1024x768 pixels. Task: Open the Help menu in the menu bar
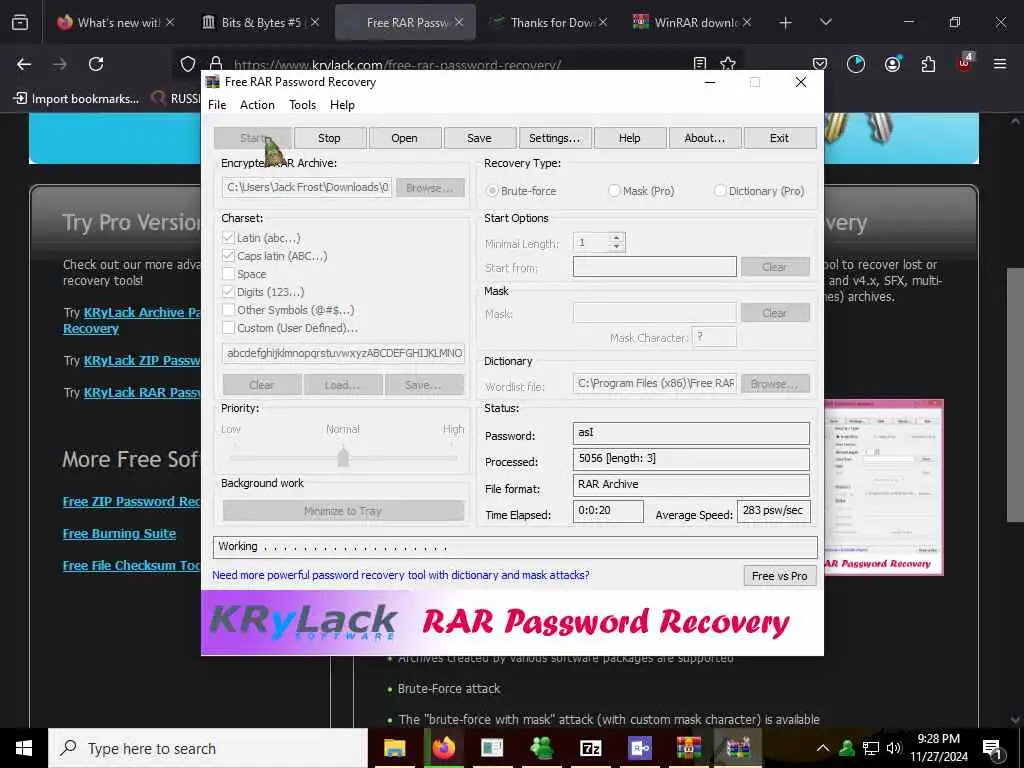pyautogui.click(x=342, y=105)
